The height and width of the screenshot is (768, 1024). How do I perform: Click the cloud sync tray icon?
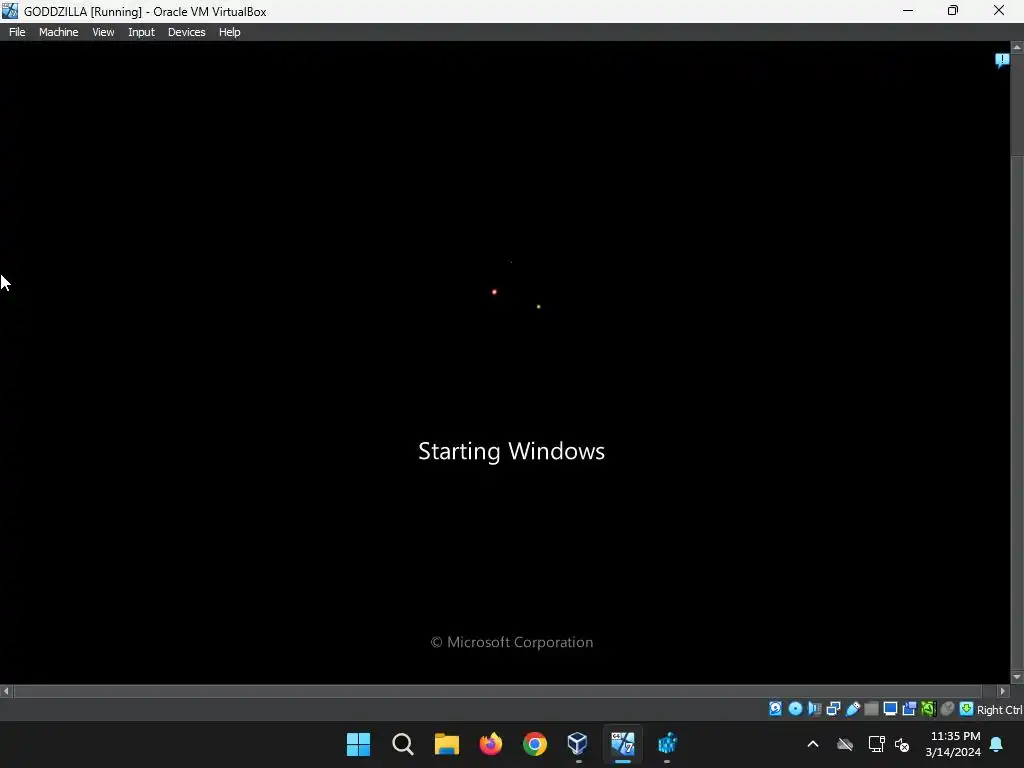pos(845,744)
